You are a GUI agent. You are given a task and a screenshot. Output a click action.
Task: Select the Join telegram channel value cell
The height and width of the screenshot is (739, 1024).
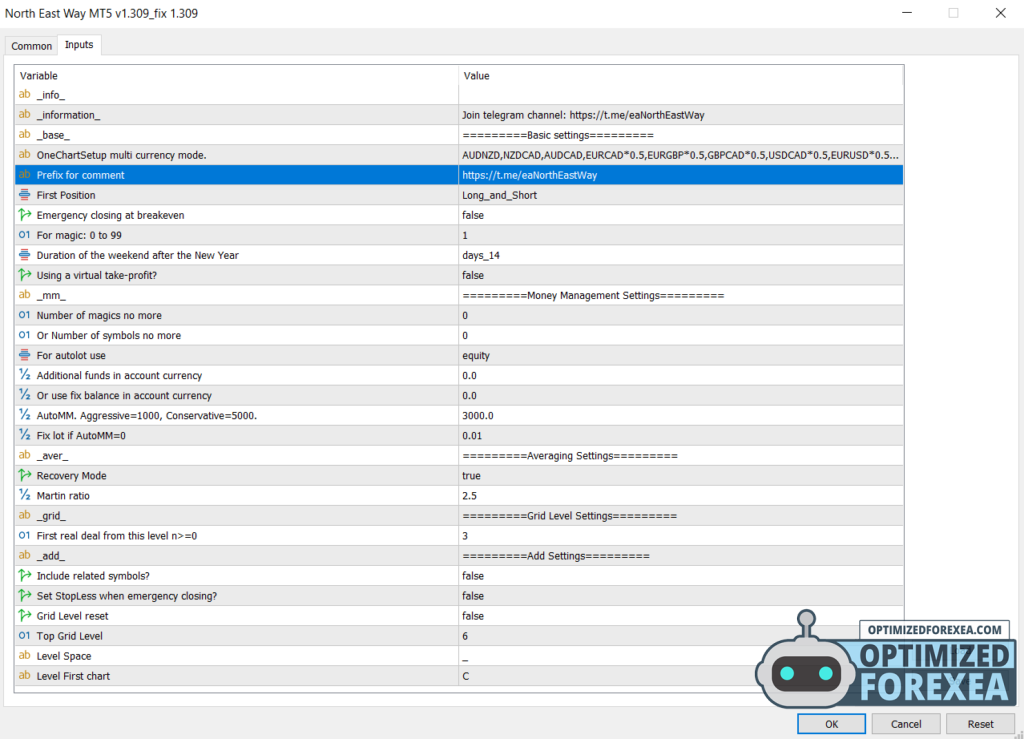[681, 115]
